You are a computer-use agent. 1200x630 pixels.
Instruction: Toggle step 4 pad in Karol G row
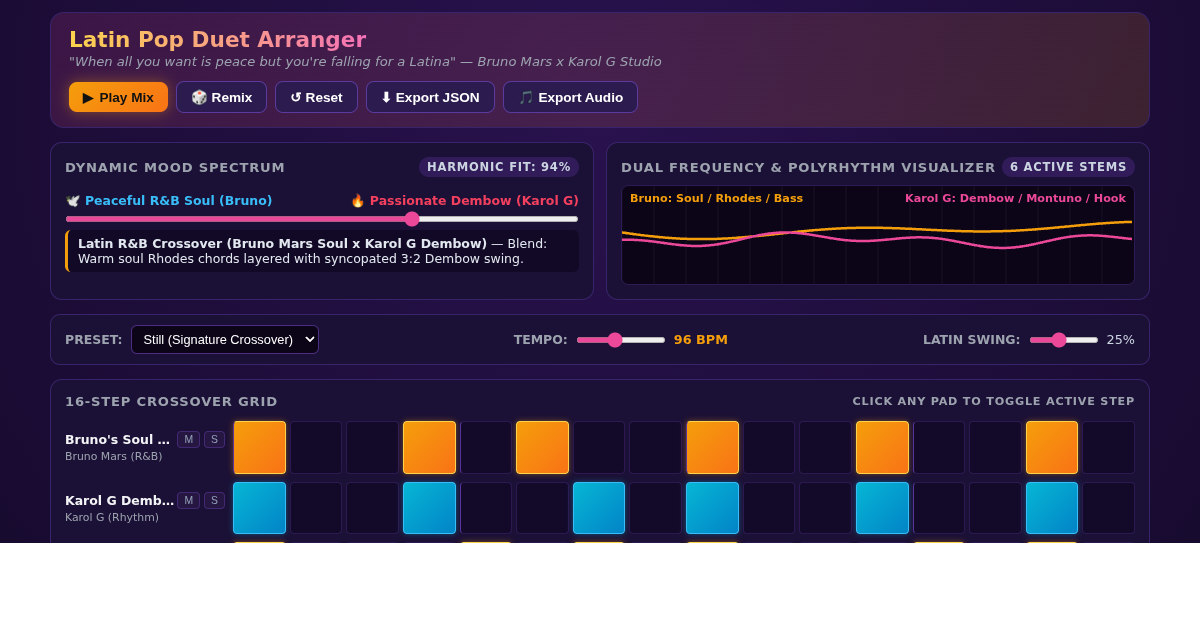(x=429, y=508)
